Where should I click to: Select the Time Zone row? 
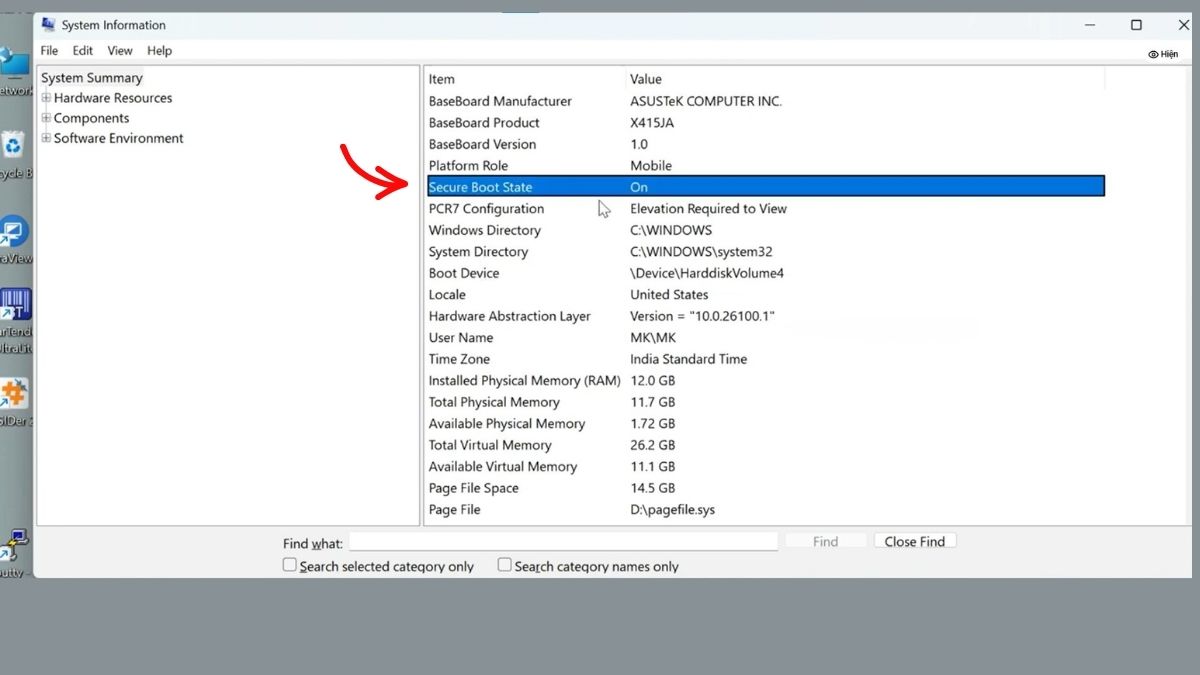tap(765, 359)
